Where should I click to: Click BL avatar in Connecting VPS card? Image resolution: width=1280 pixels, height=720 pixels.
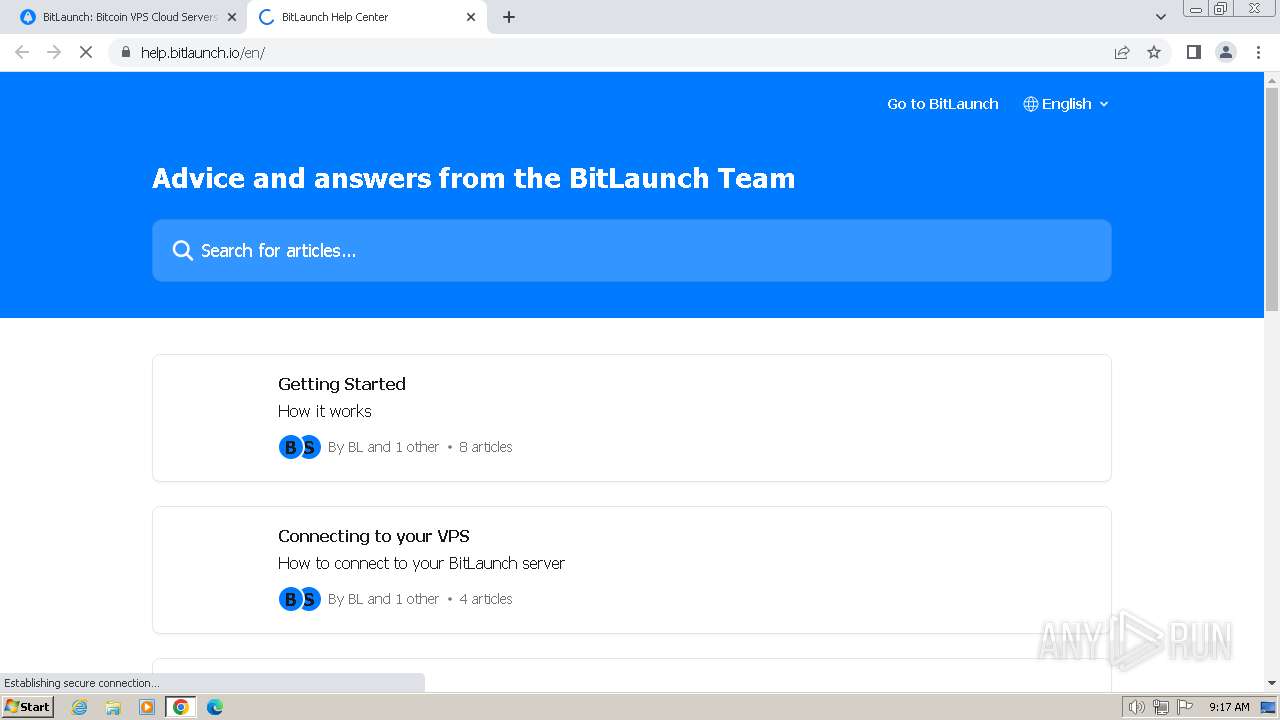click(290, 599)
